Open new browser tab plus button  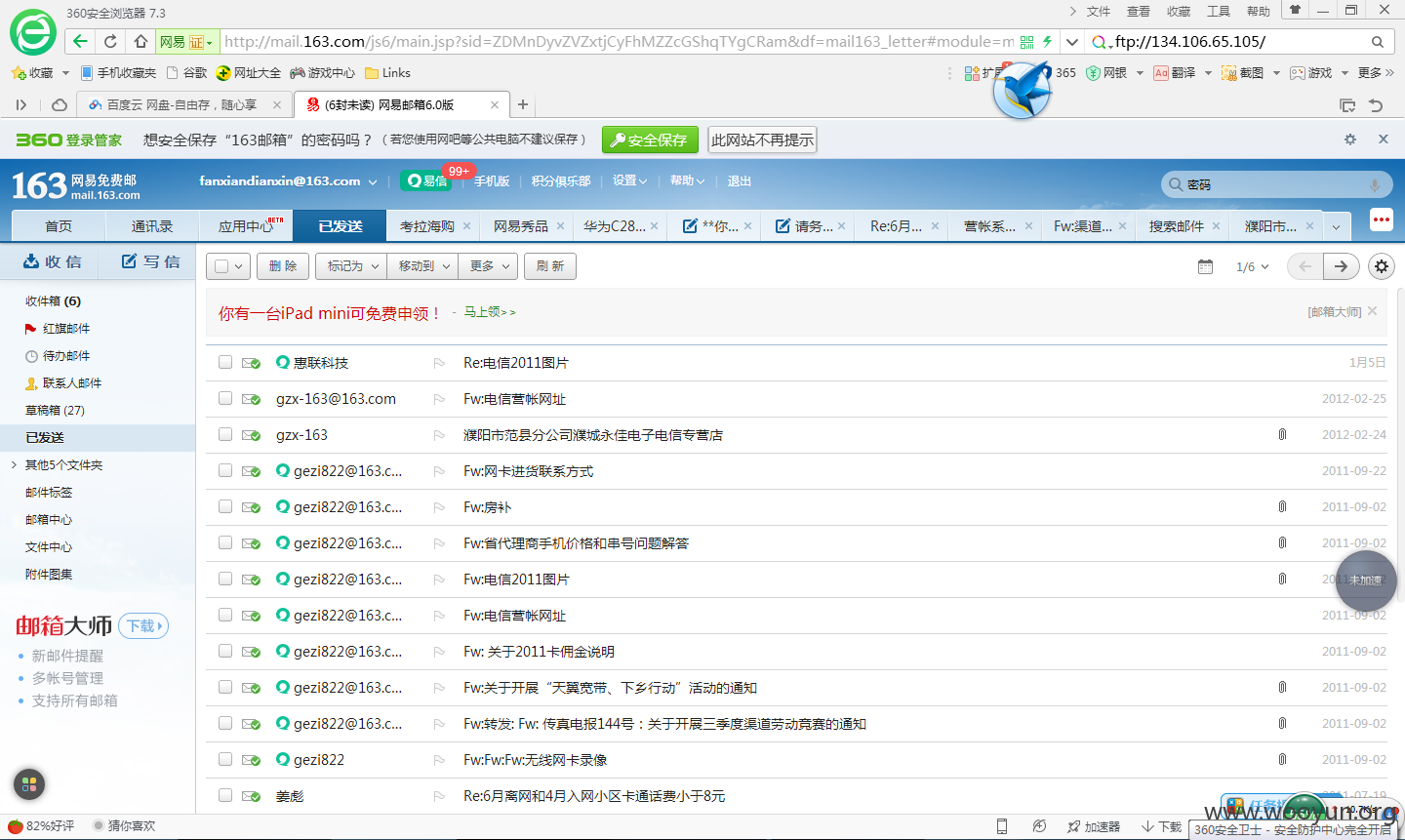click(523, 104)
